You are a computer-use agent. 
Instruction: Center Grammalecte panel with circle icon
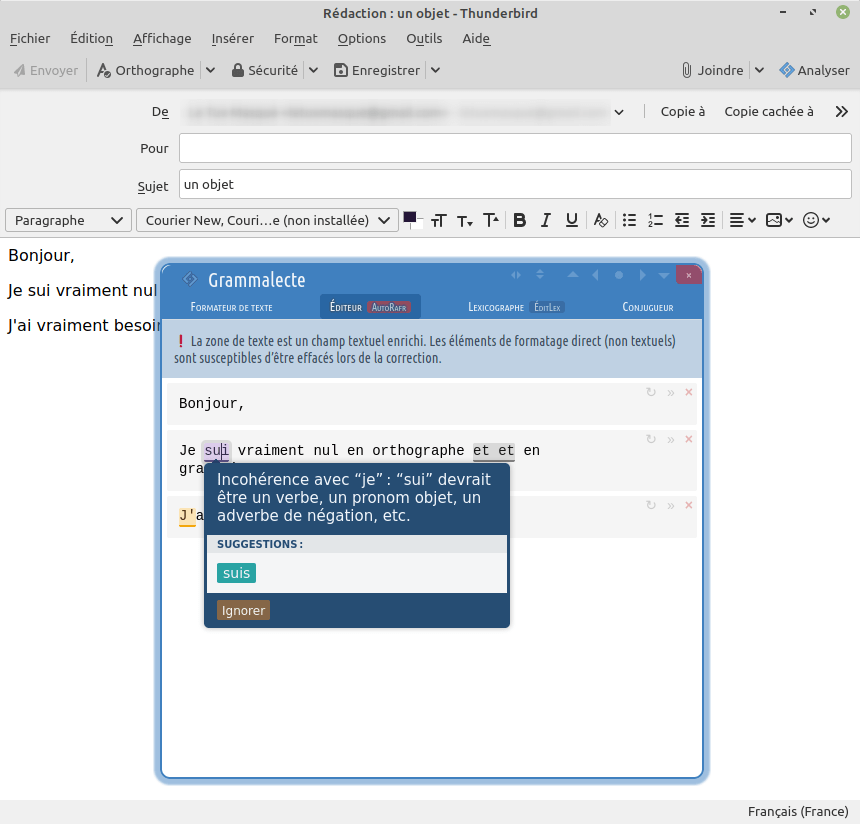coord(619,275)
